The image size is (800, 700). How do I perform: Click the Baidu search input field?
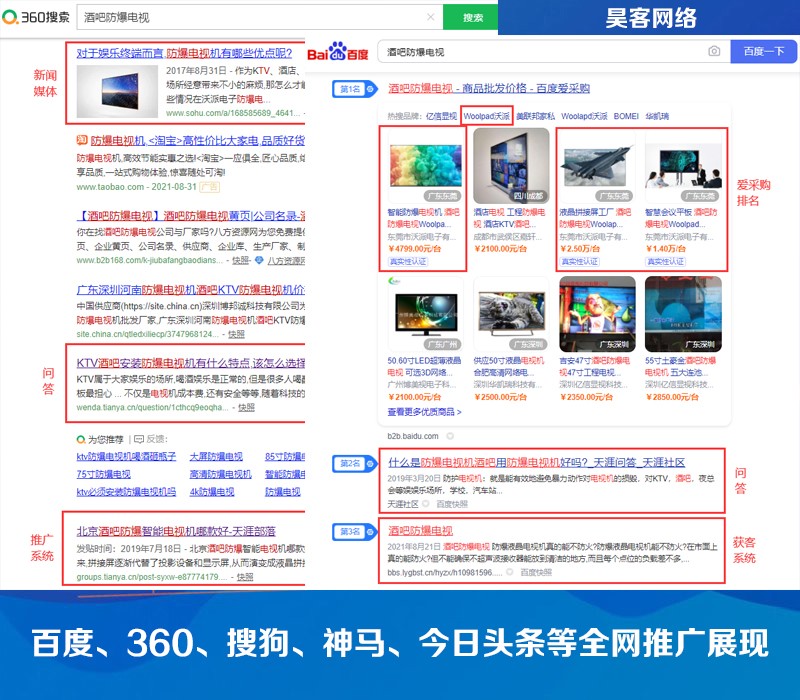pos(540,51)
